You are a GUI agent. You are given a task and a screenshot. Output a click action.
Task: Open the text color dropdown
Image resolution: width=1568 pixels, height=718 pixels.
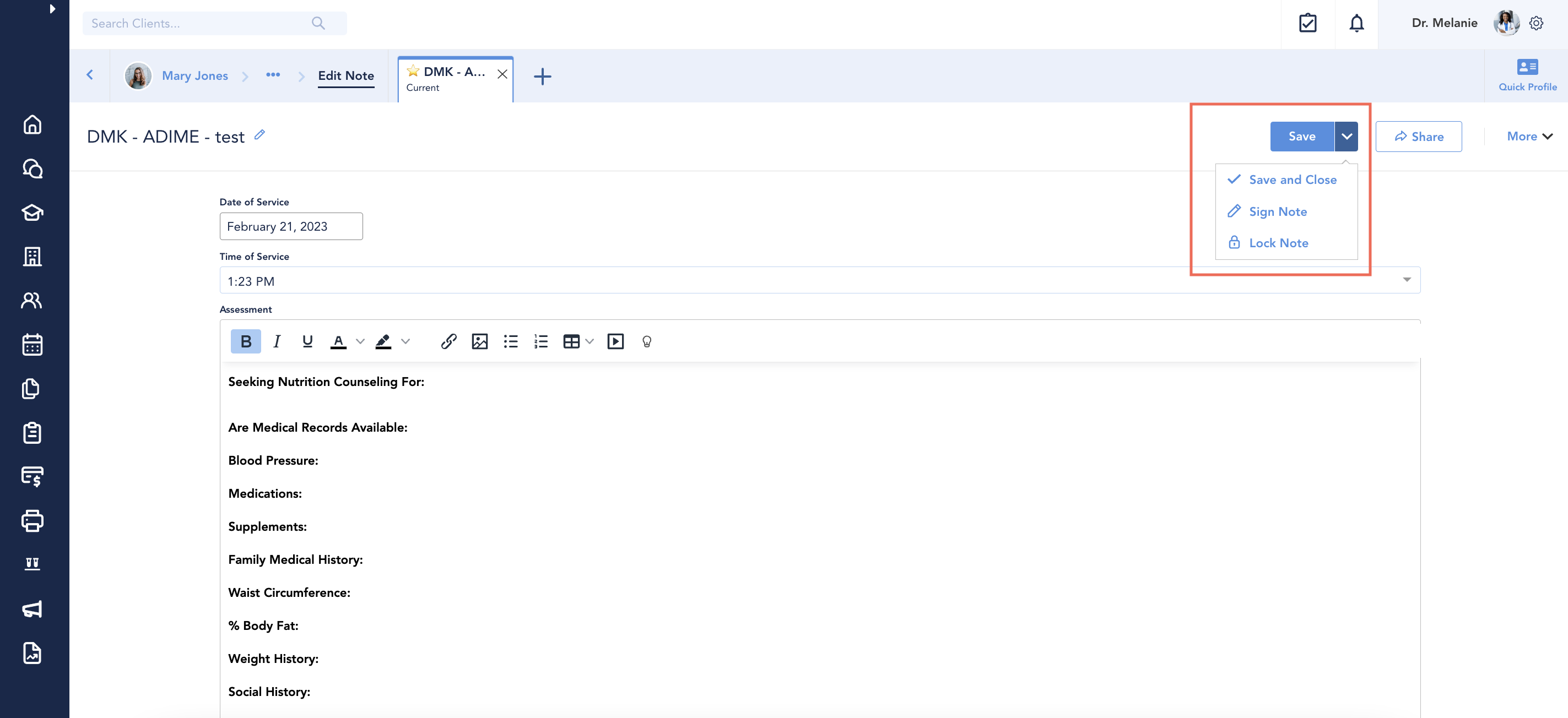(x=360, y=341)
